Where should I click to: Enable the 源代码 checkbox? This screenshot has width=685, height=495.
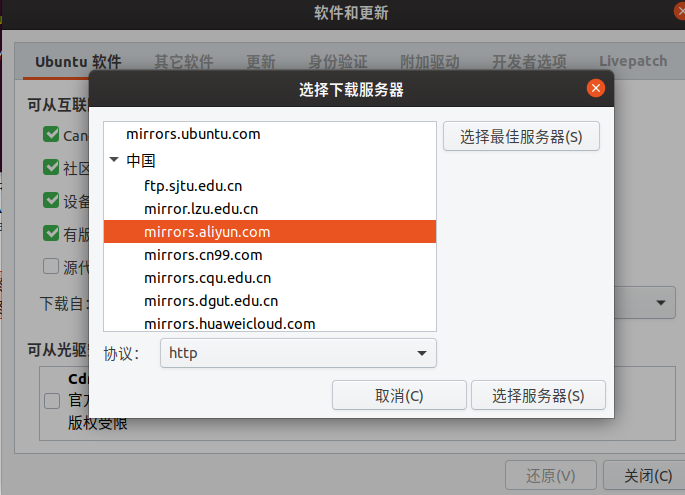pos(51,266)
